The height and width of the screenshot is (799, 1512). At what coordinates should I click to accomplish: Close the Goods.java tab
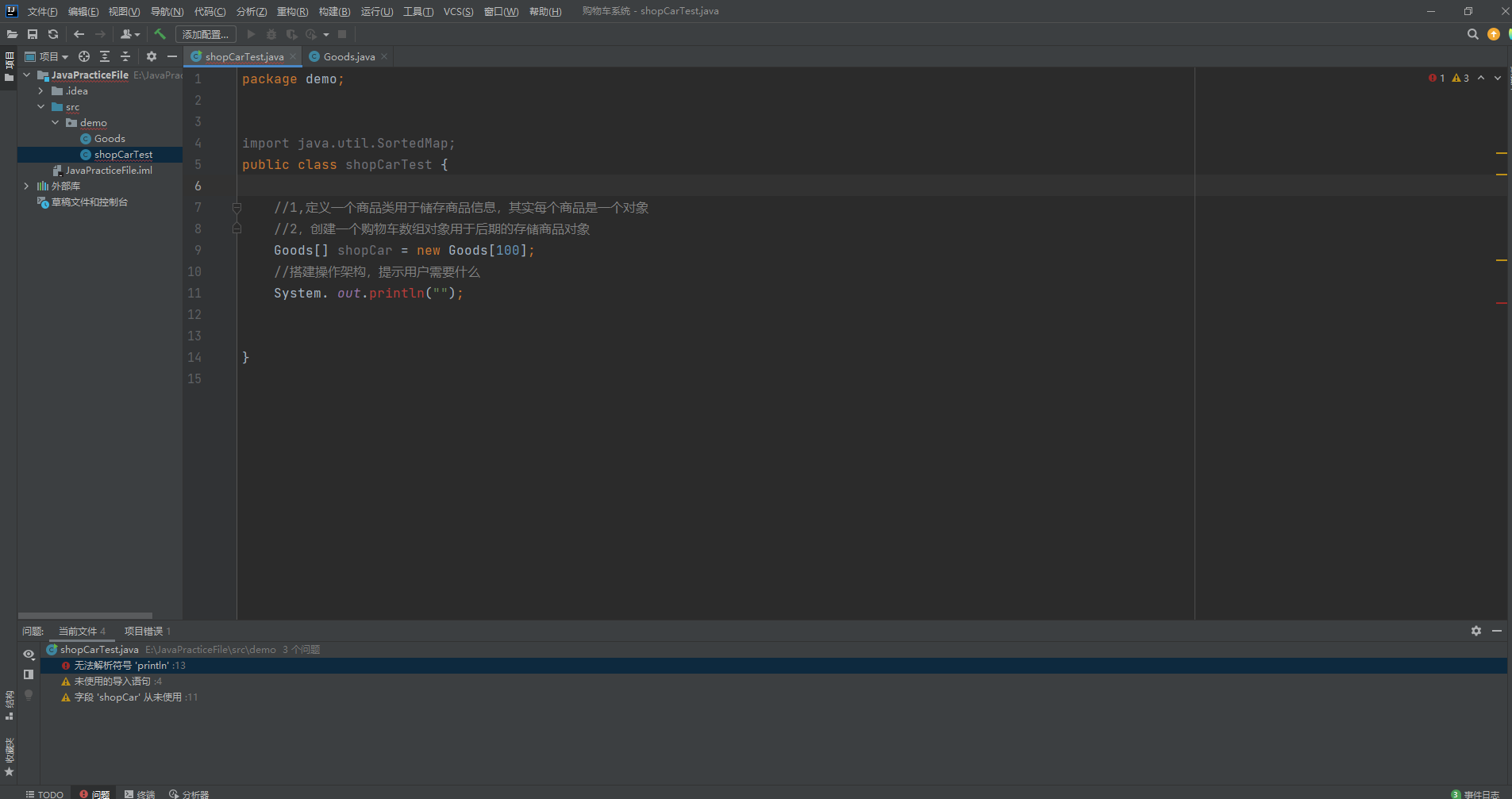384,56
